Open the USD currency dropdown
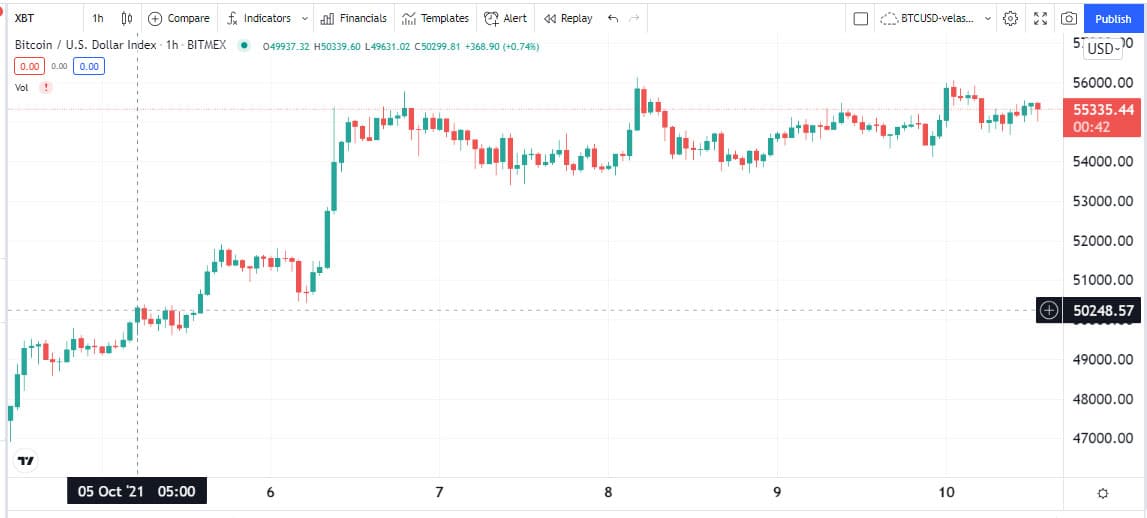Viewport: 1147px width, 518px height. (1102, 49)
